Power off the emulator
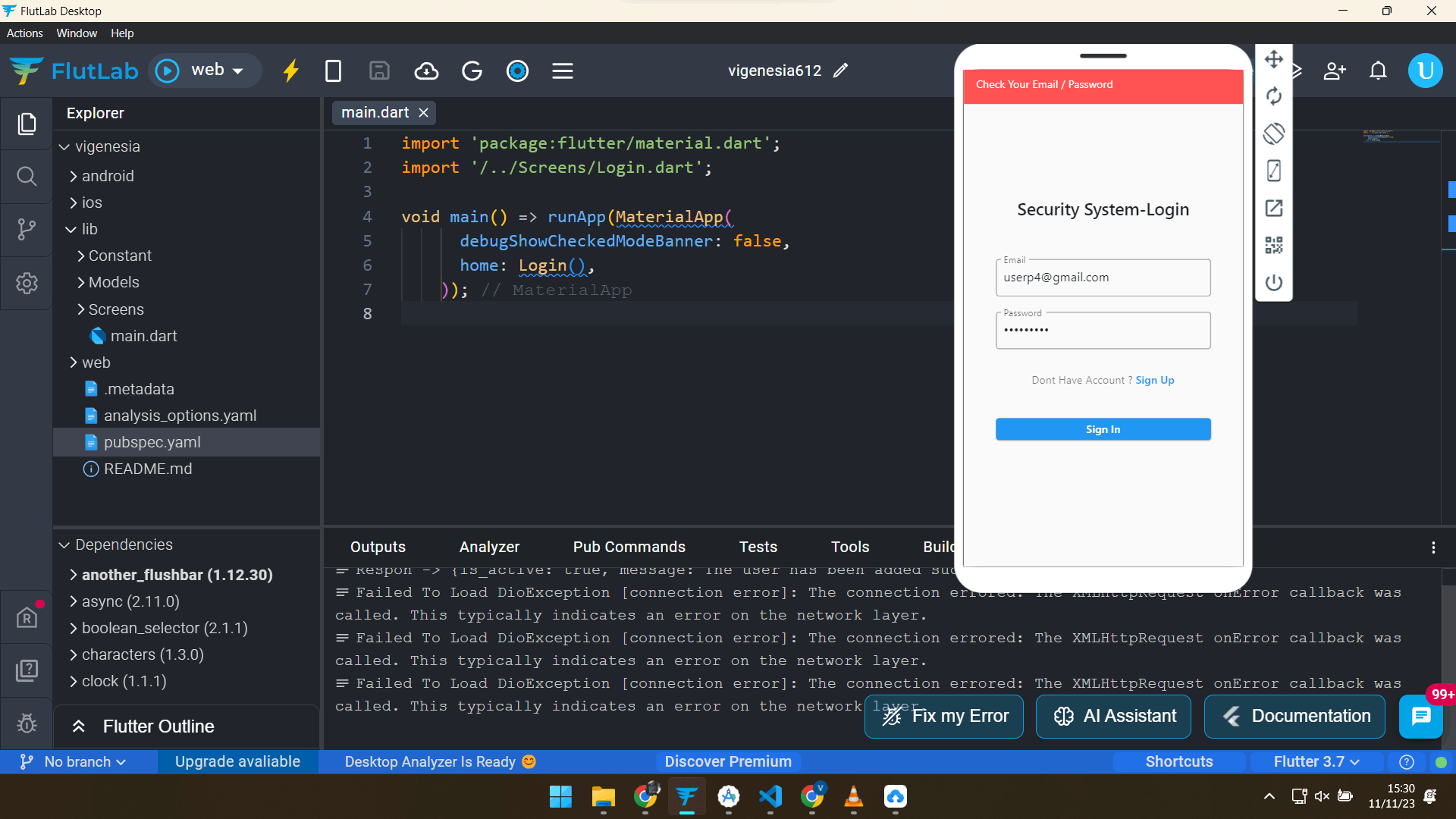Image resolution: width=1456 pixels, height=819 pixels. 1274,282
